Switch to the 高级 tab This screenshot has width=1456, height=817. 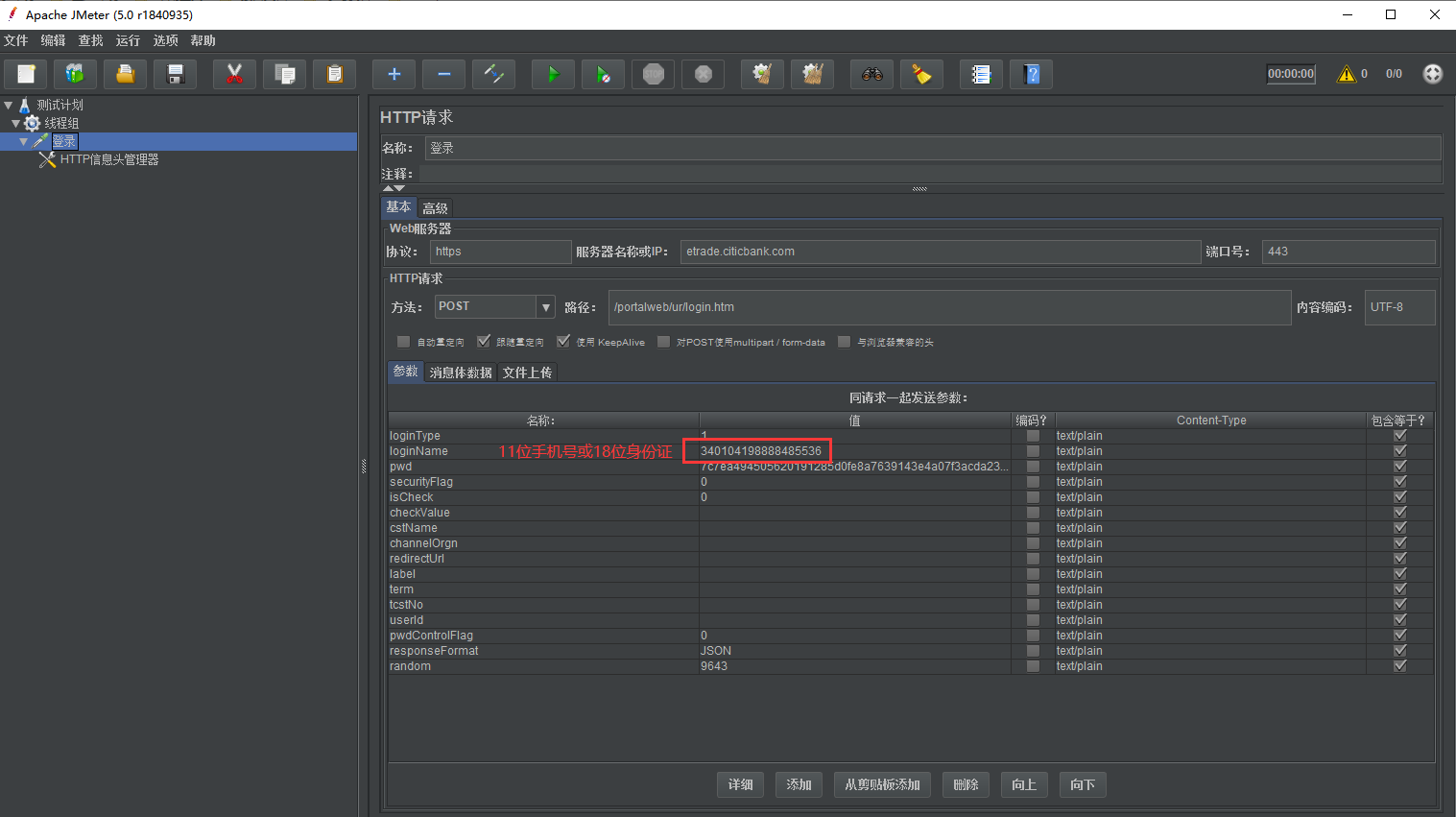pyautogui.click(x=436, y=208)
